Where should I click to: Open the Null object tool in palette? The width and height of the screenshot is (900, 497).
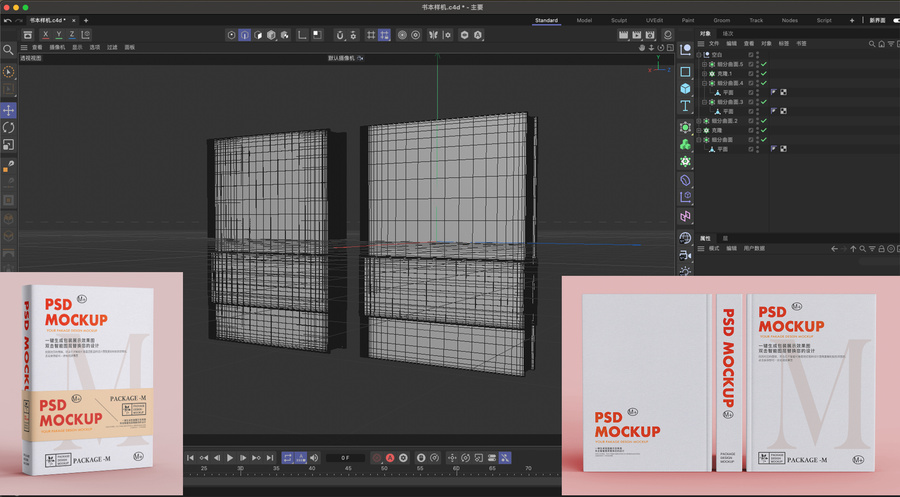pos(685,50)
